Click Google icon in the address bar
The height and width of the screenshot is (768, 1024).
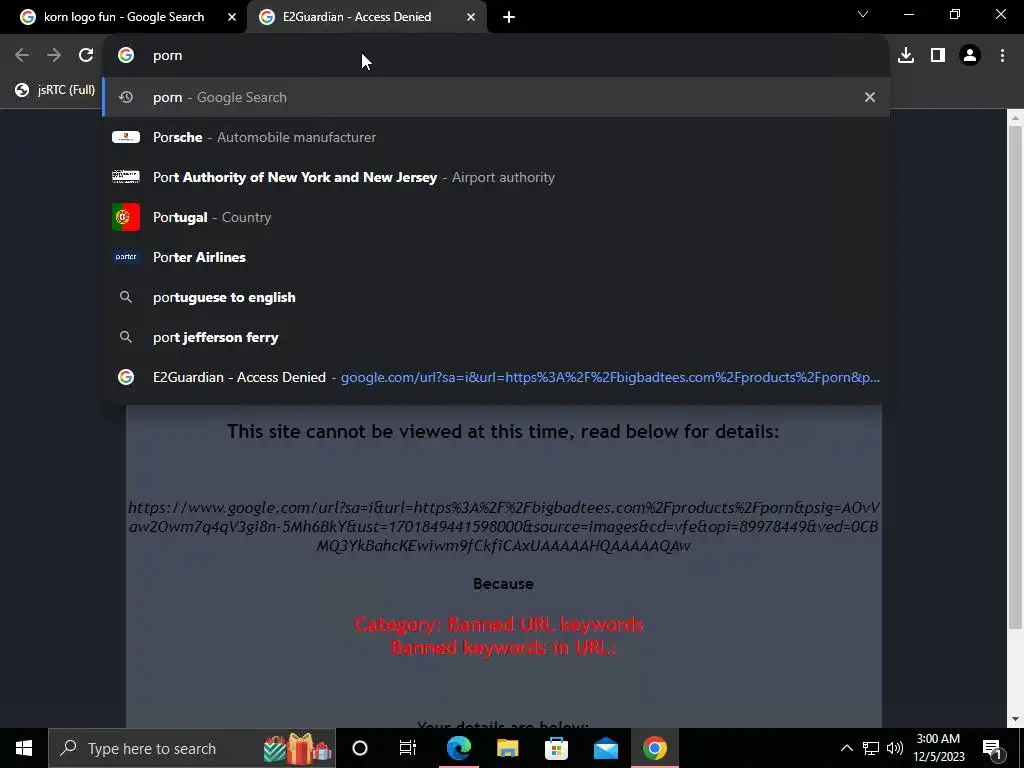tap(126, 56)
